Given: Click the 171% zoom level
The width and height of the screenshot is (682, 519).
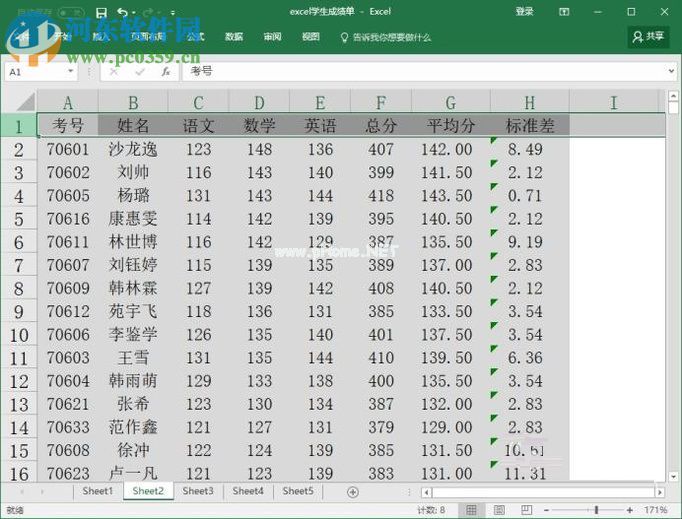Looking at the screenshot, I should 655,510.
